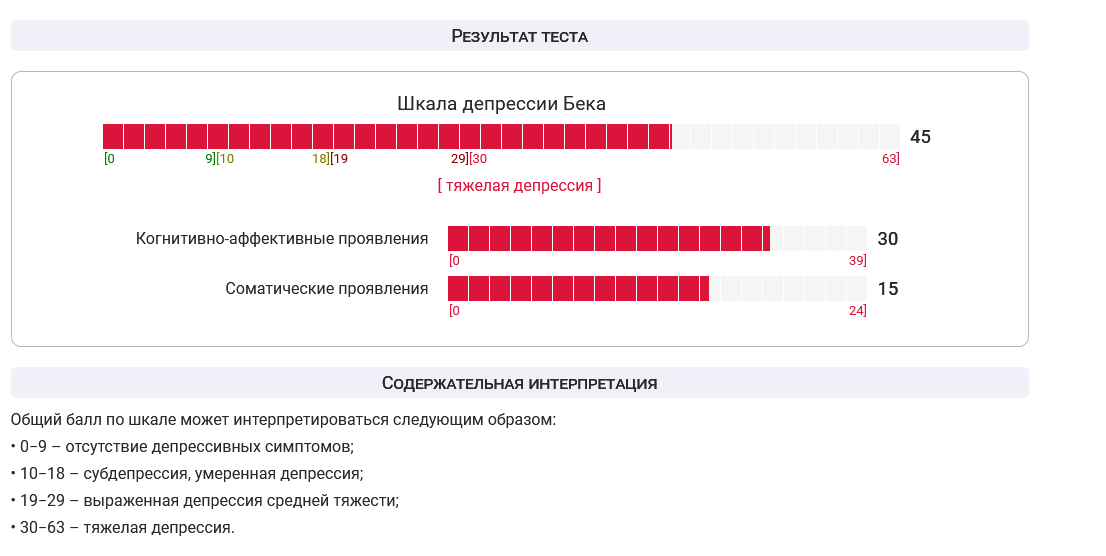Click the cognitive-affective progress bar

coord(657,238)
